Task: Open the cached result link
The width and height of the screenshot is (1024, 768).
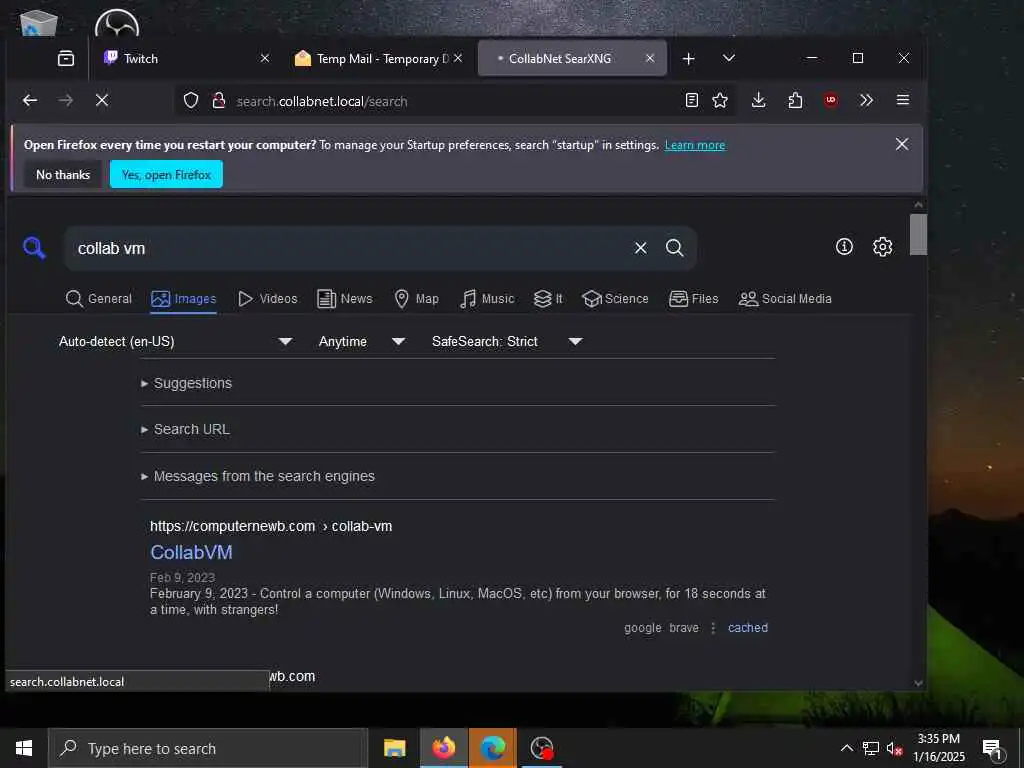Action: [748, 628]
